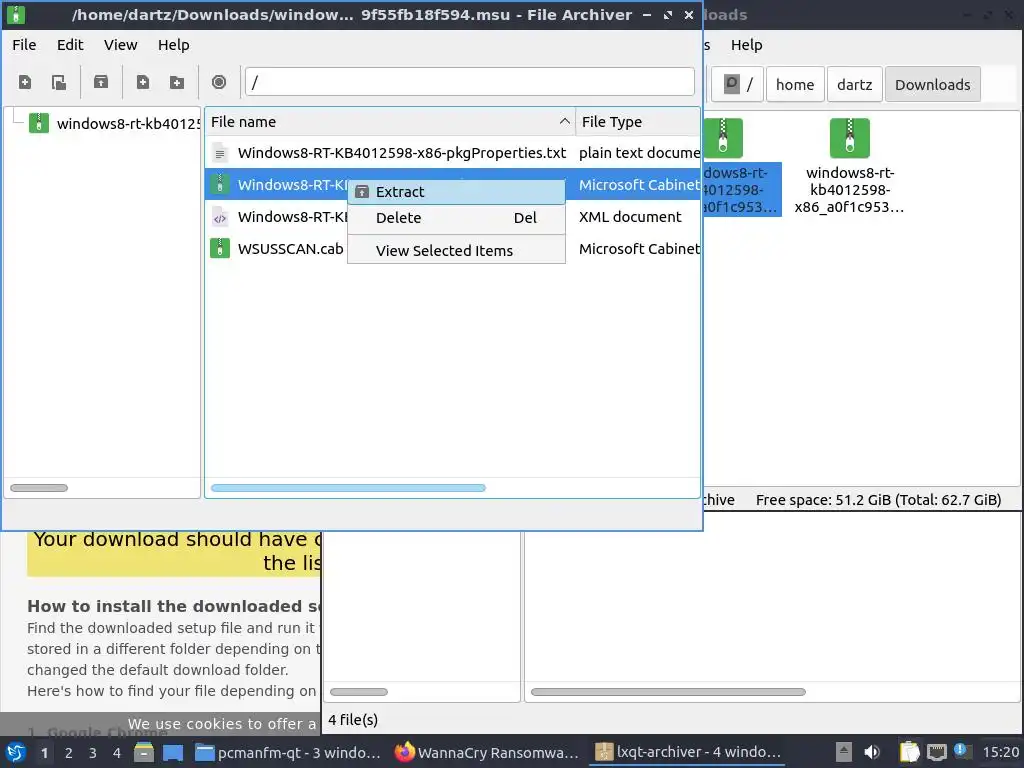
Task: Click the network monitor tray icon
Action: point(936,752)
